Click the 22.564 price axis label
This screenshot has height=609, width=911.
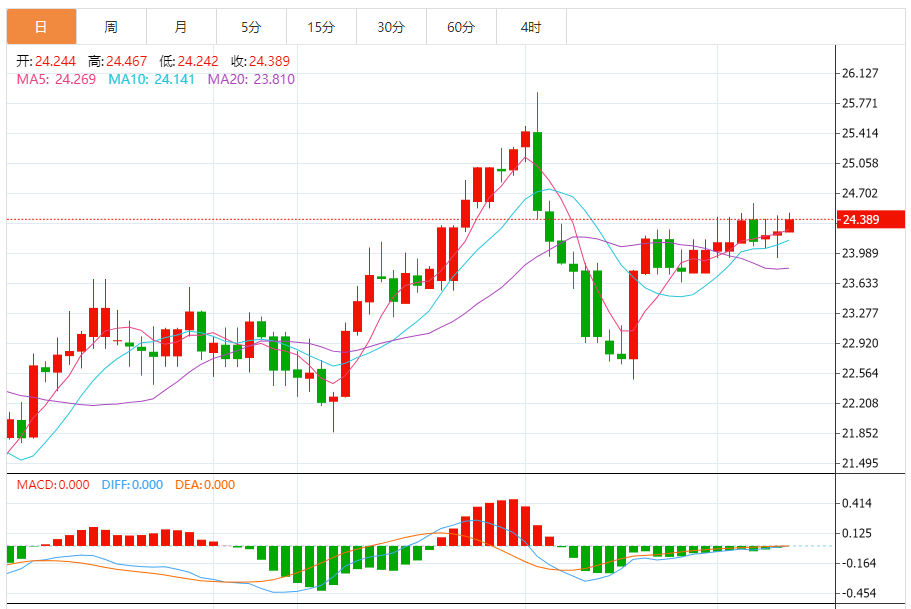tap(860, 373)
